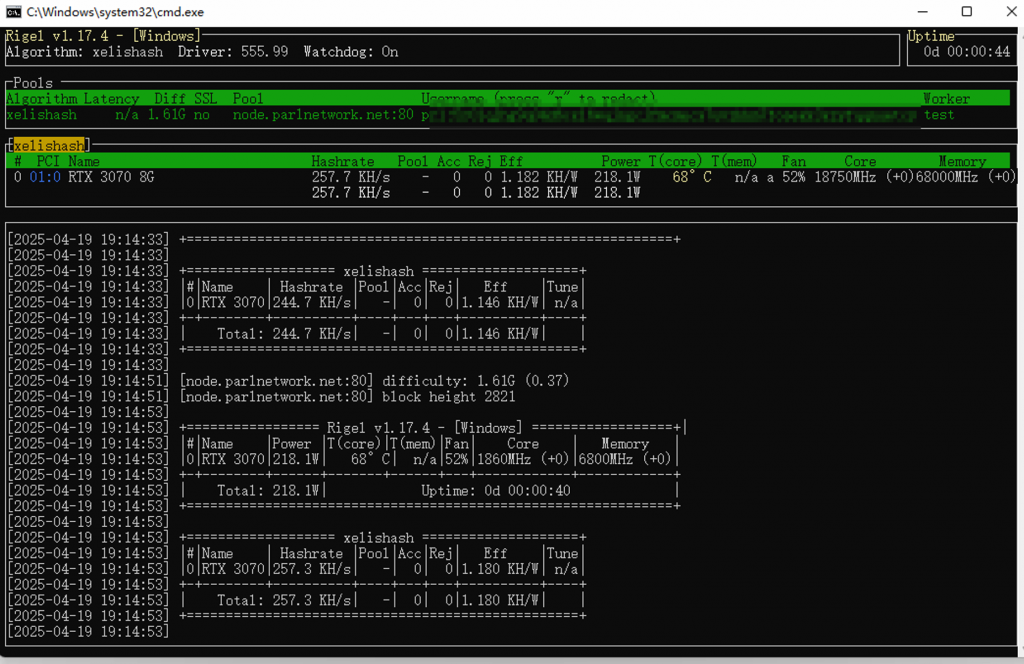Click "1.182 KH/W" in the RTX 3070 8G row

pos(539,177)
